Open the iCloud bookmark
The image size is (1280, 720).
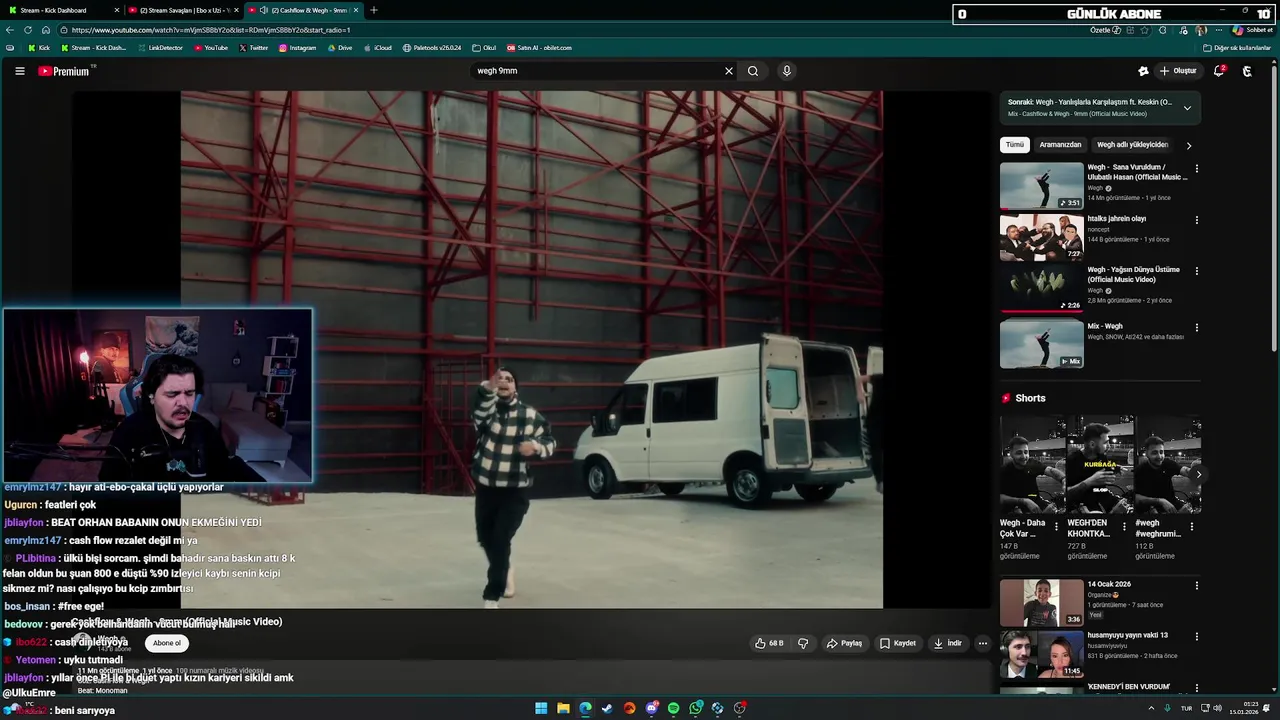pyautogui.click(x=378, y=48)
